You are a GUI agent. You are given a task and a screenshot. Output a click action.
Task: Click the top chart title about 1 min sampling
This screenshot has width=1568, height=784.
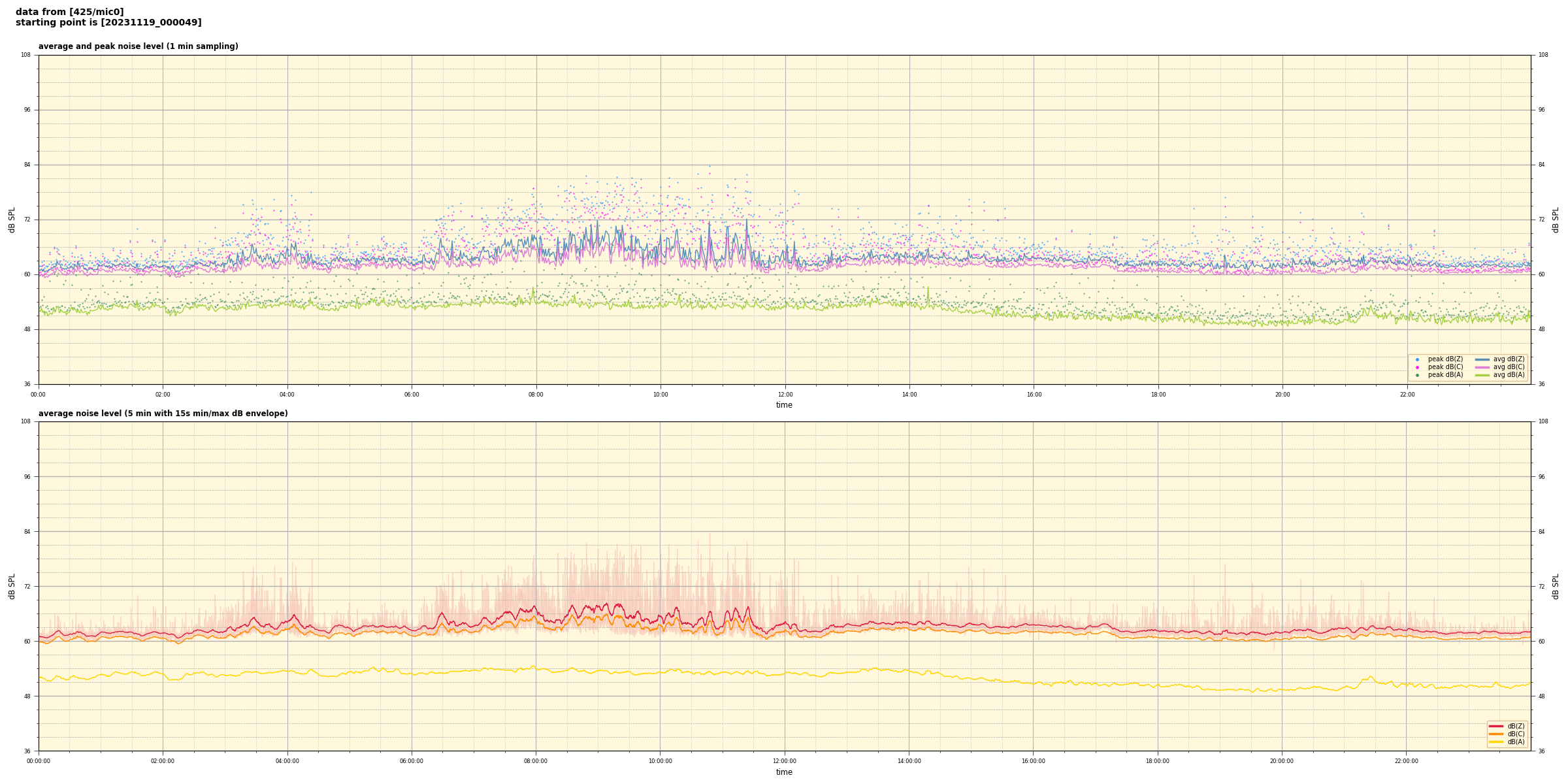click(138, 46)
